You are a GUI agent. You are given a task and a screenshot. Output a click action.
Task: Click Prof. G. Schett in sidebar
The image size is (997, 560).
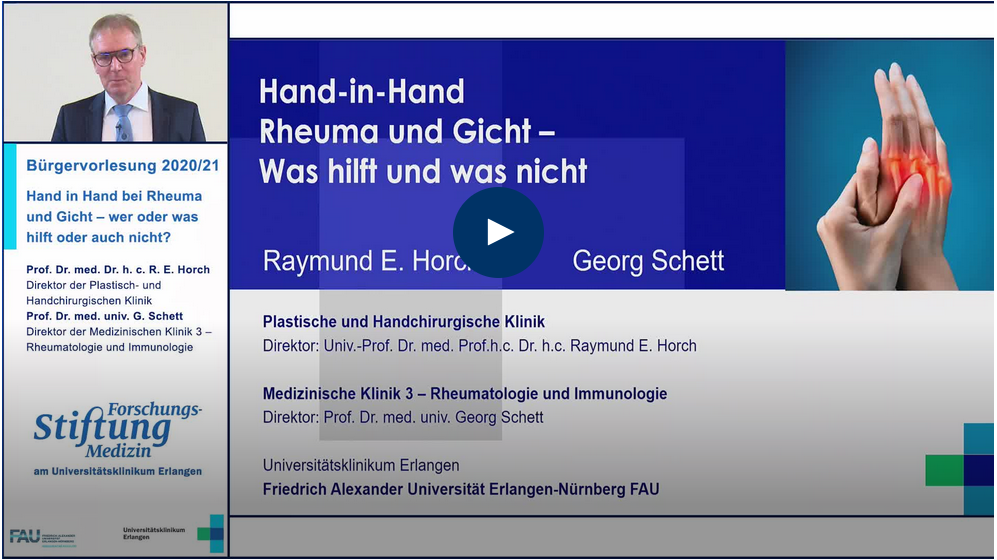point(105,317)
